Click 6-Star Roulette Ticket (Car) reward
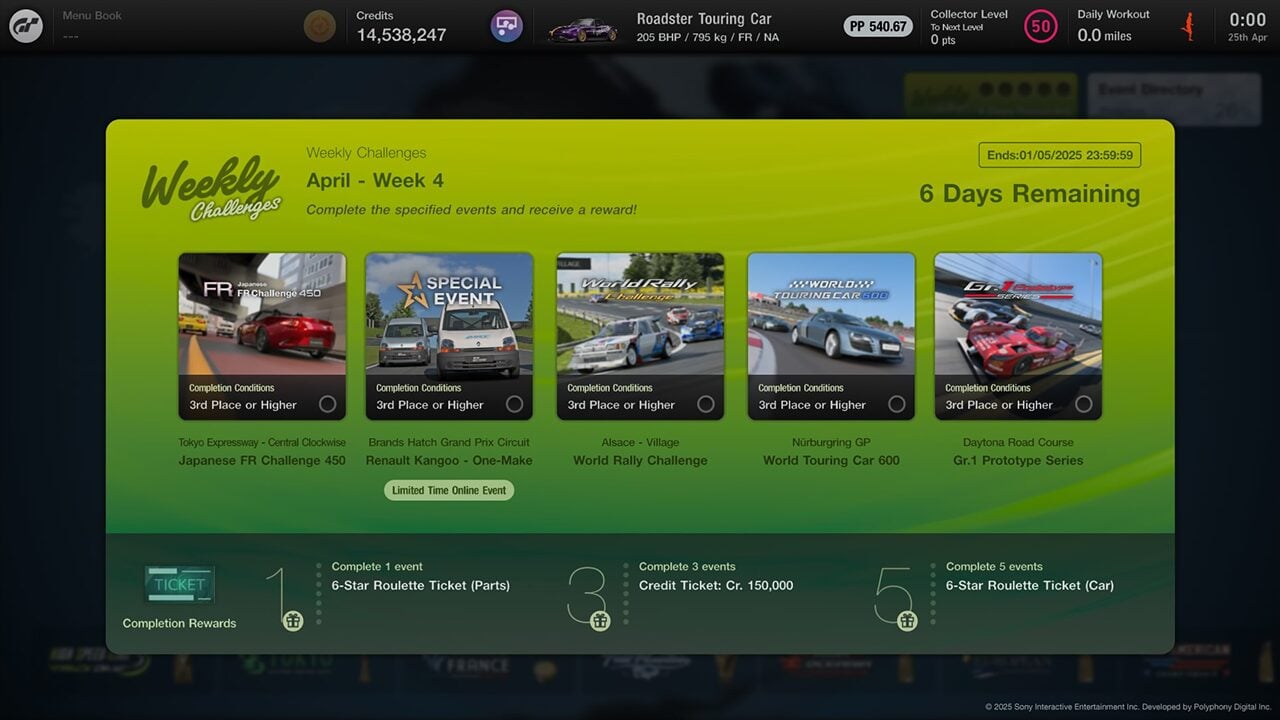This screenshot has height=720, width=1280. click(x=1030, y=585)
